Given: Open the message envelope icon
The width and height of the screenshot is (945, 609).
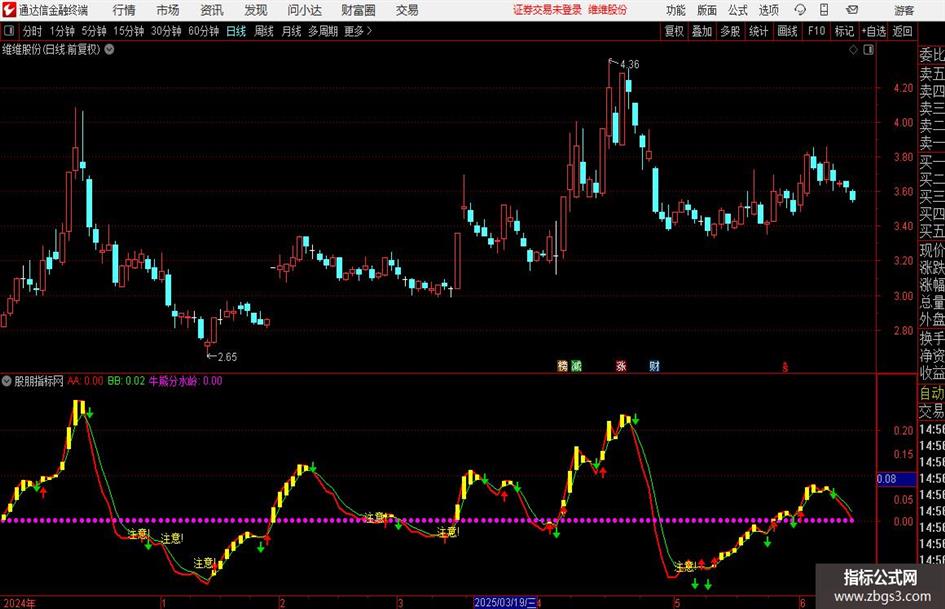Looking at the screenshot, I should click(852, 10).
